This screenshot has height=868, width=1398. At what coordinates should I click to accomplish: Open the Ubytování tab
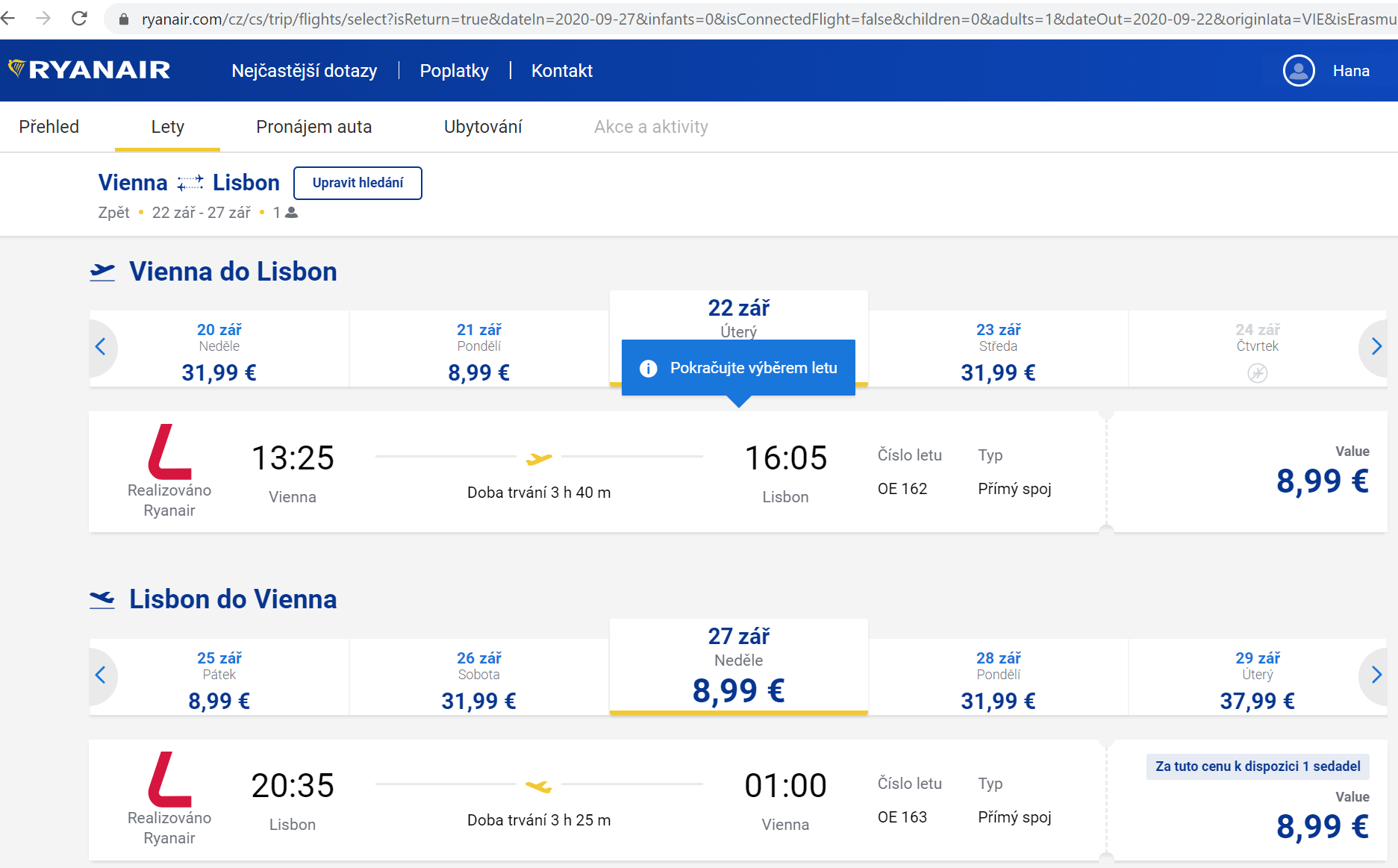pyautogui.click(x=483, y=127)
